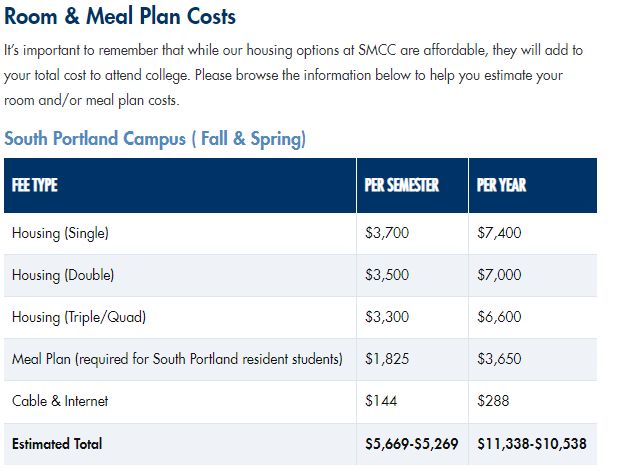Click the introductory paragraph about housing costs
The height and width of the screenshot is (472, 624).
[293, 75]
